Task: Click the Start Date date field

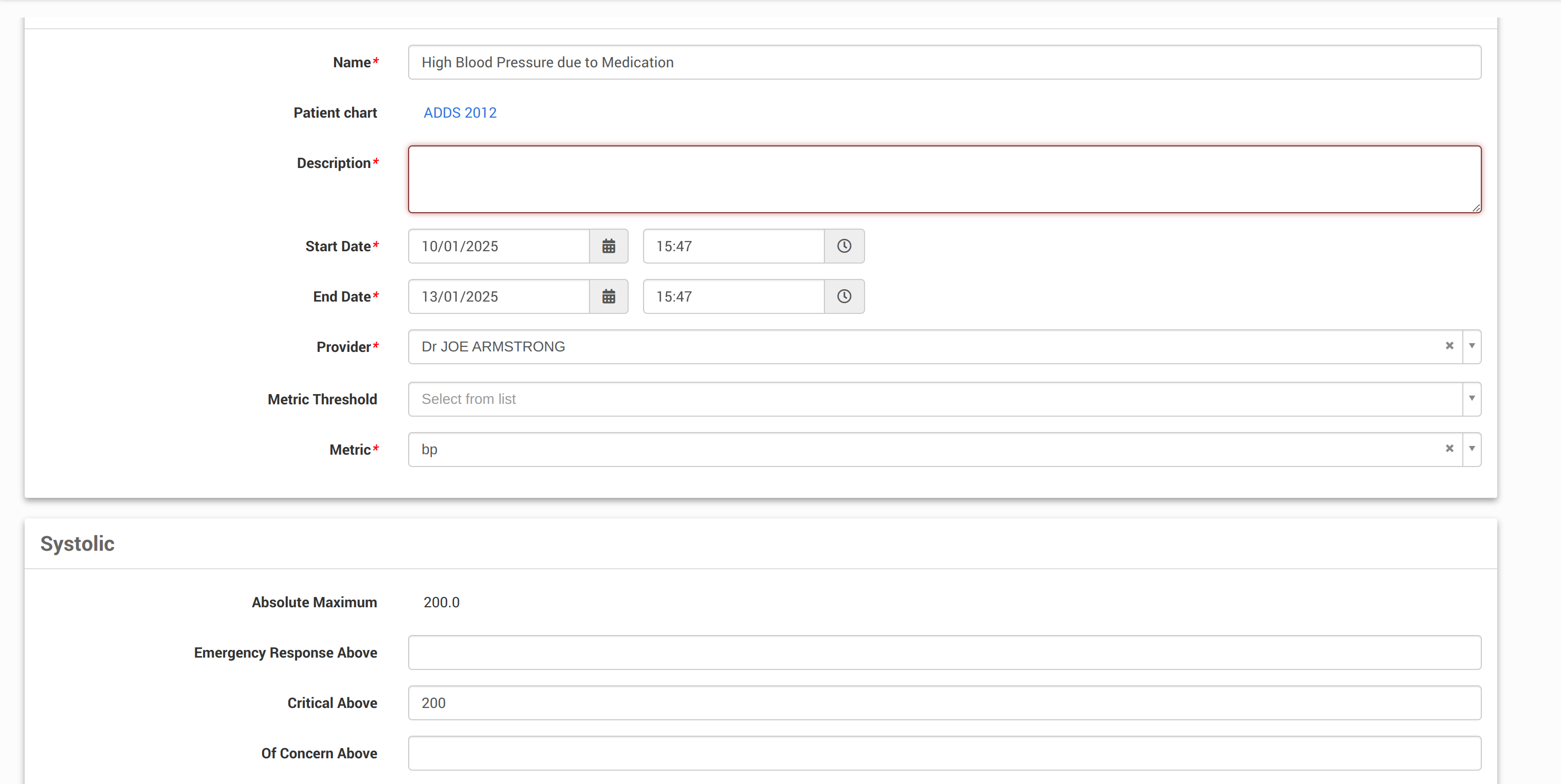Action: [x=498, y=246]
